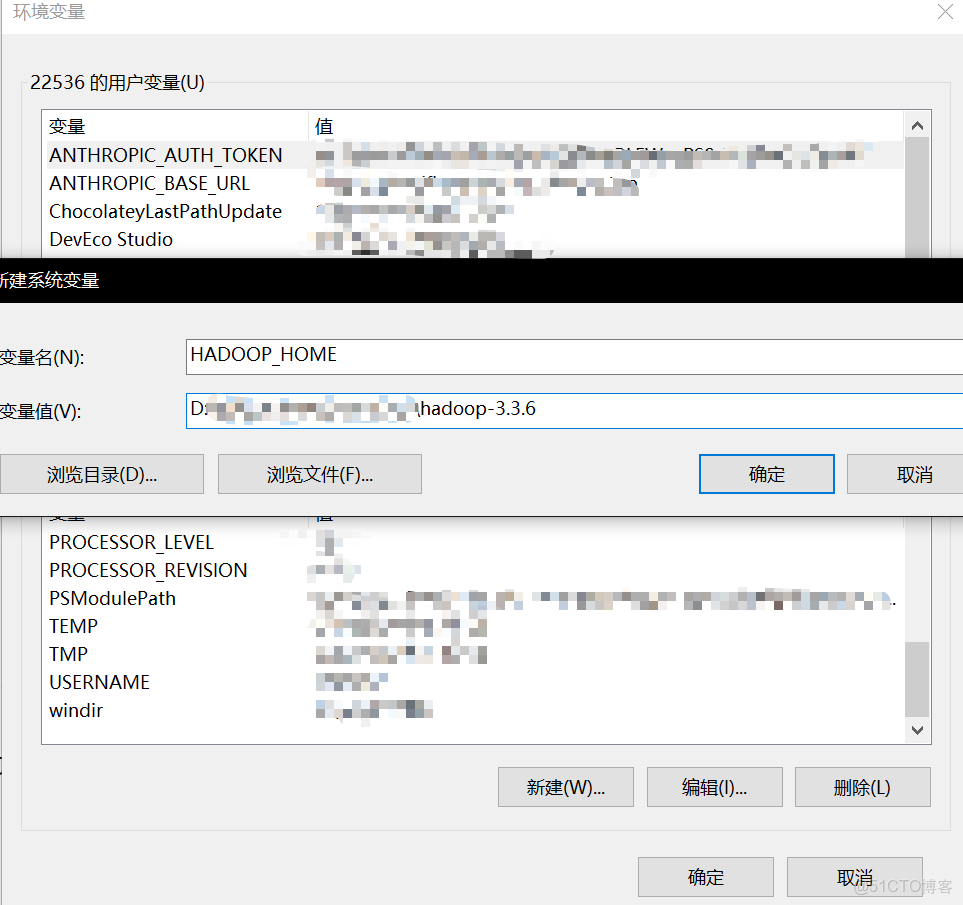The width and height of the screenshot is (963, 905).
Task: Select the ANTHROPIC_BASE_URL variable row
Action: (x=150, y=183)
